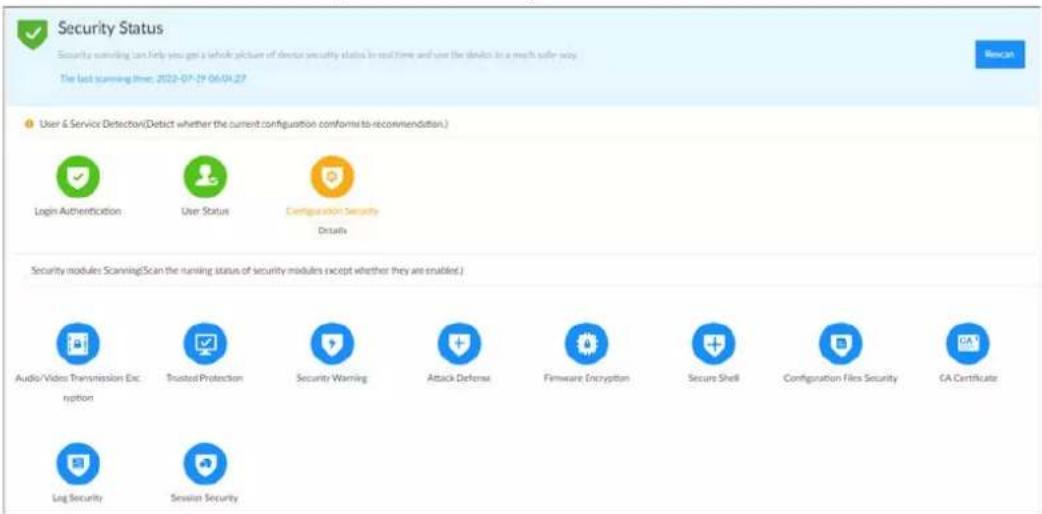Open the Configuration Files Security icon
Image resolution: width=1042 pixels, height=514 pixels.
coord(841,343)
